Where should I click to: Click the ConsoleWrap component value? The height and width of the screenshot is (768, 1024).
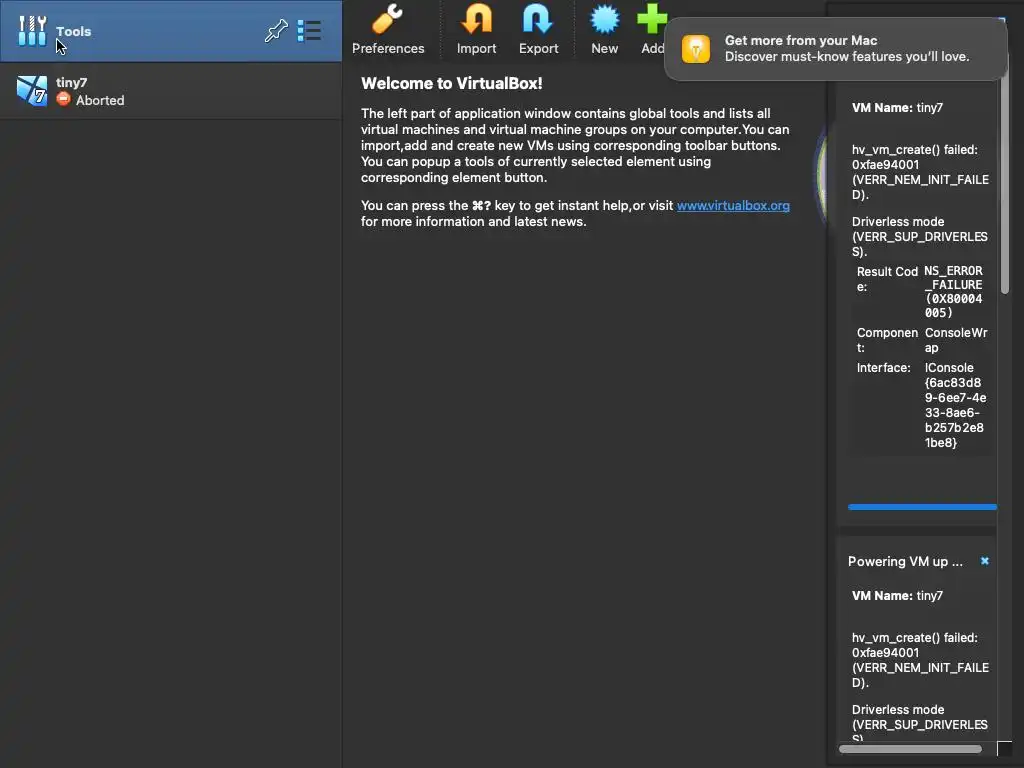tap(956, 340)
